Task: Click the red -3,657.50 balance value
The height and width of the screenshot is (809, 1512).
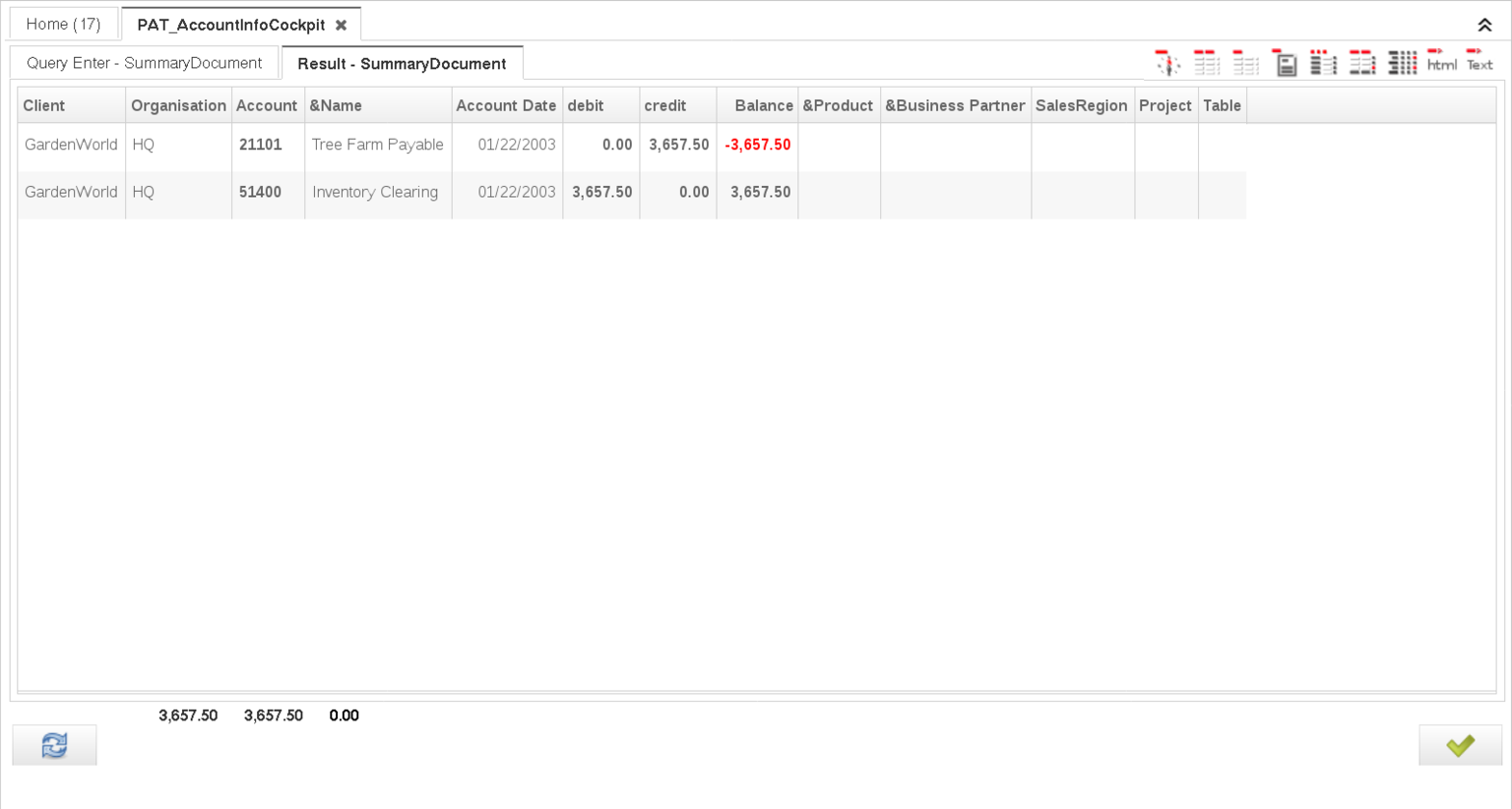Action: pos(757,145)
